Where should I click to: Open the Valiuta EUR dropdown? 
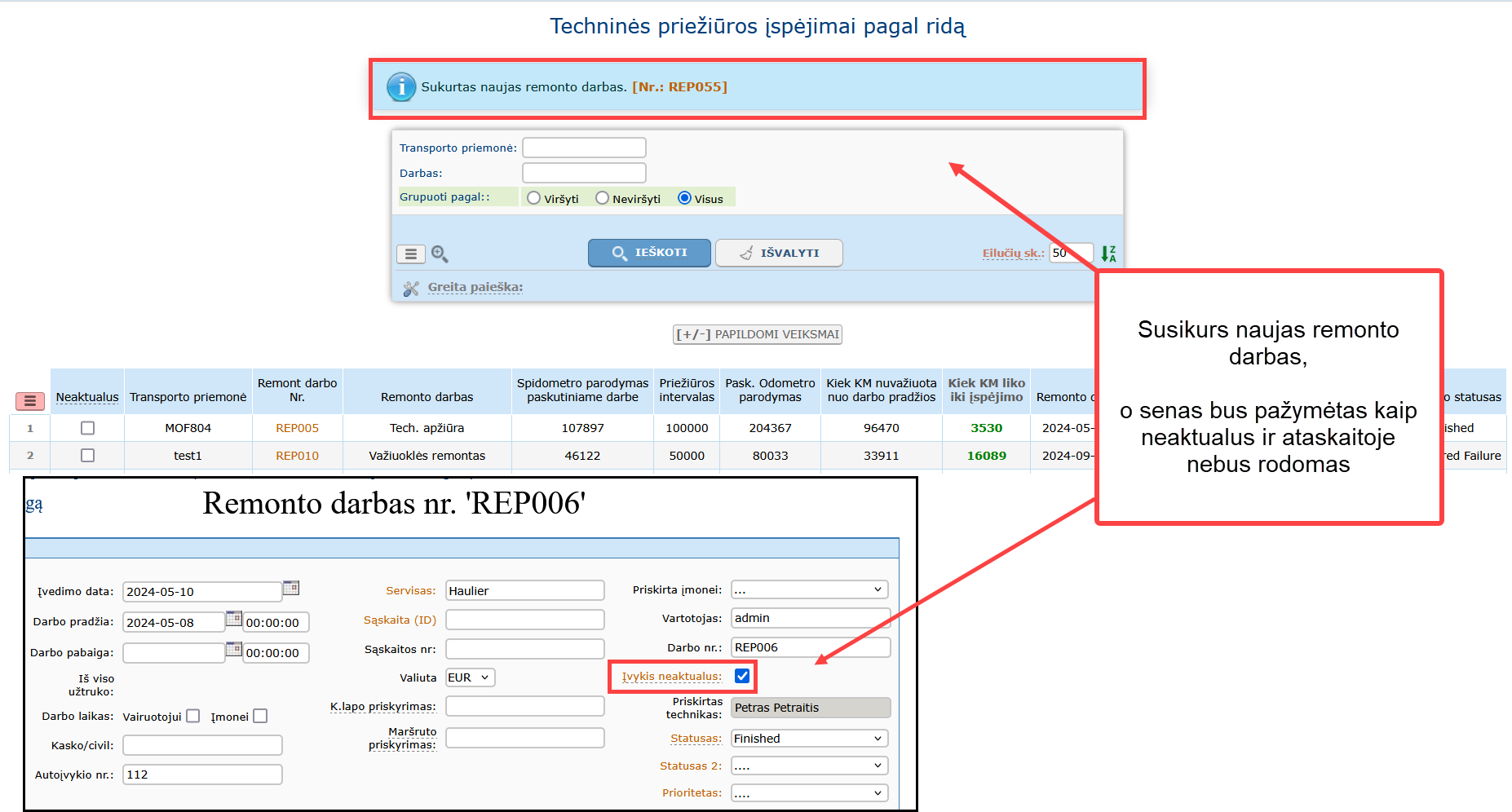470,677
